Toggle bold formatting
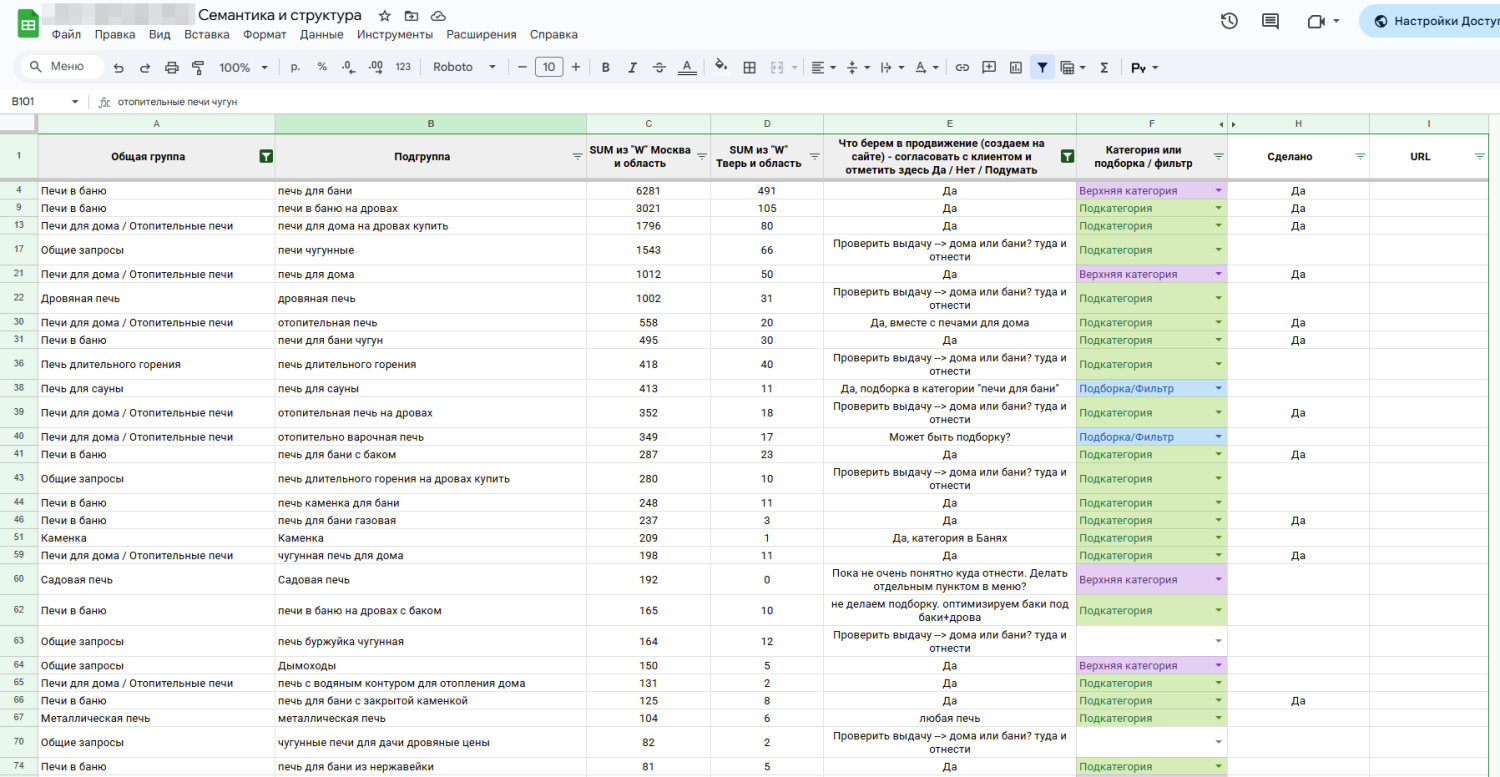This screenshot has height=777, width=1500. (605, 68)
